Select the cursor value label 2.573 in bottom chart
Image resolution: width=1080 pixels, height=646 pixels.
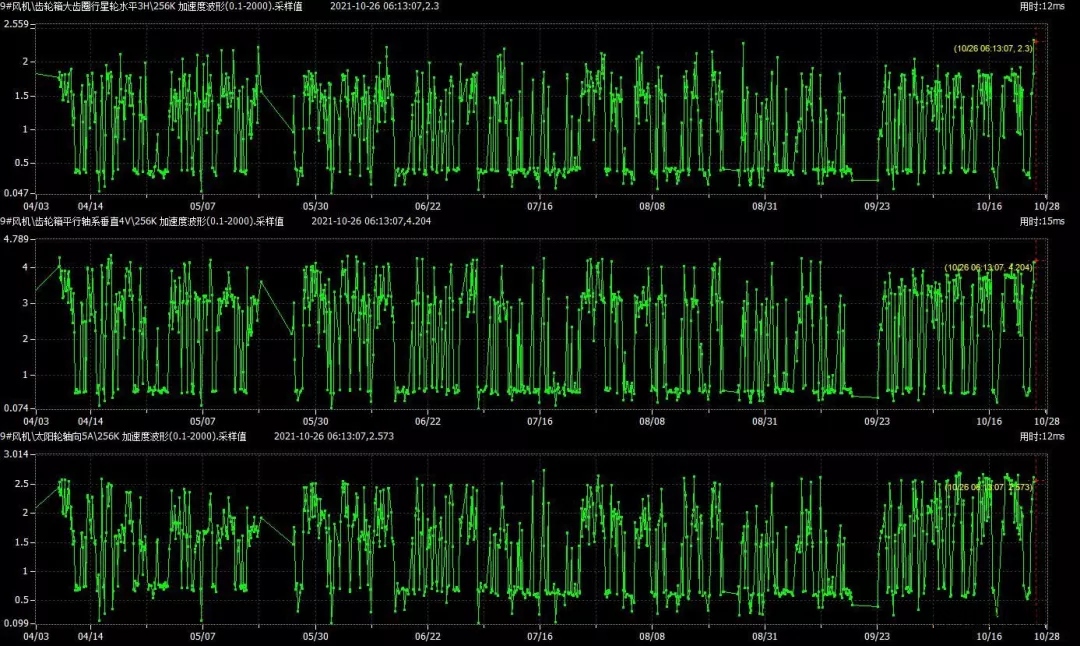pos(988,487)
